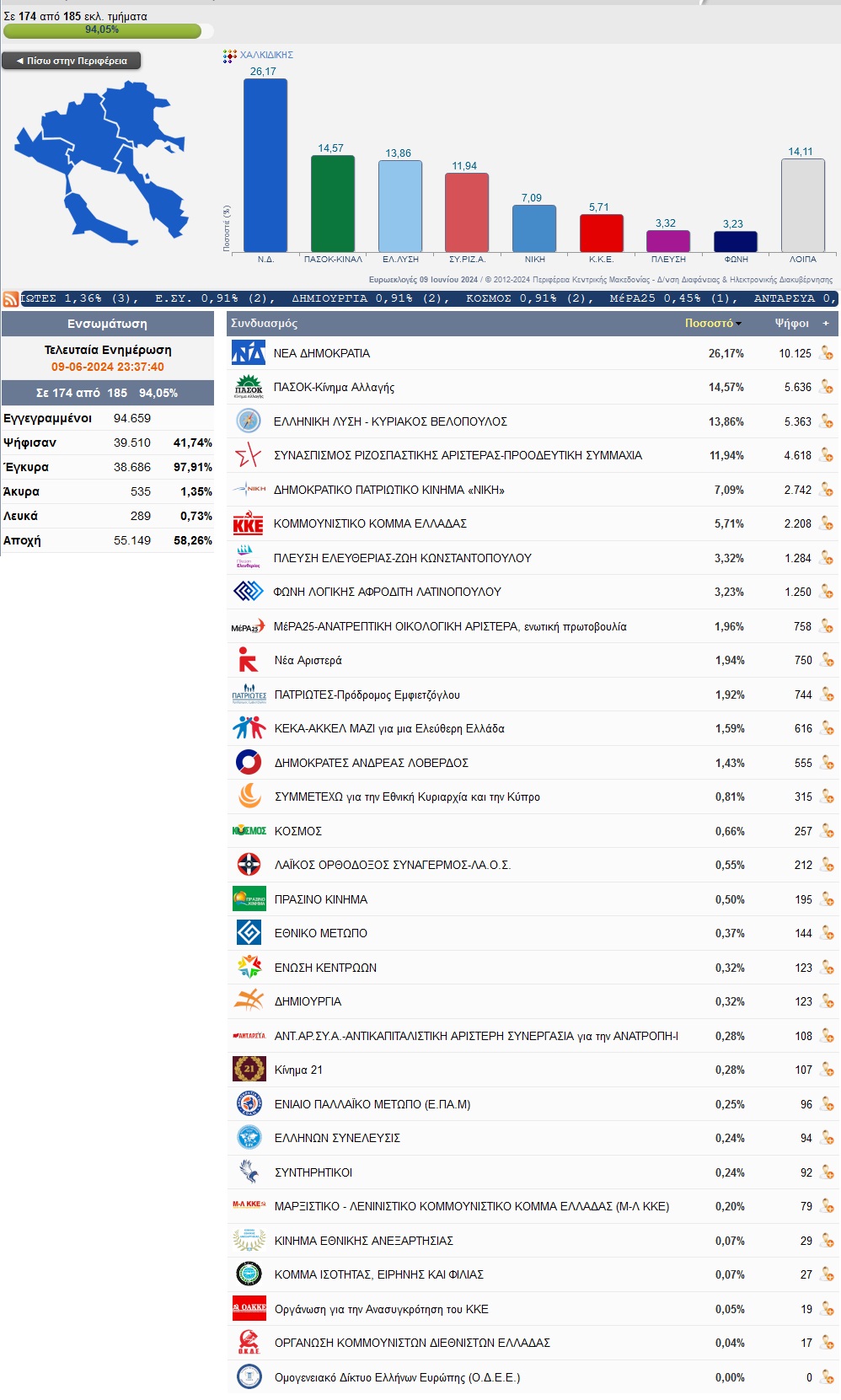
Task: Click the Ψήφισαν count 39.510
Action: click(x=132, y=443)
